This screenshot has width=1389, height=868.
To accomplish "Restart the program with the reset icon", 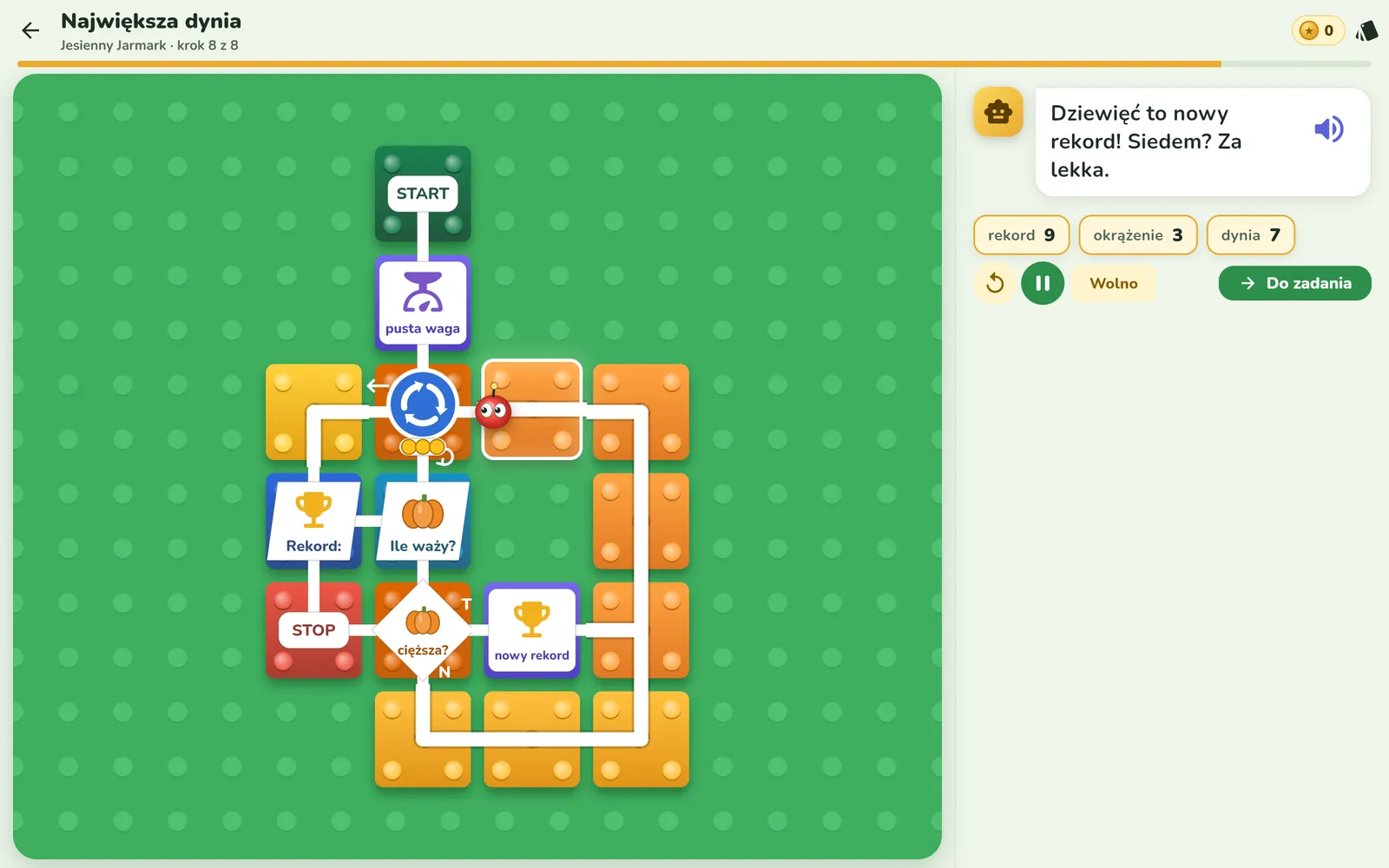I will pyautogui.click(x=995, y=283).
